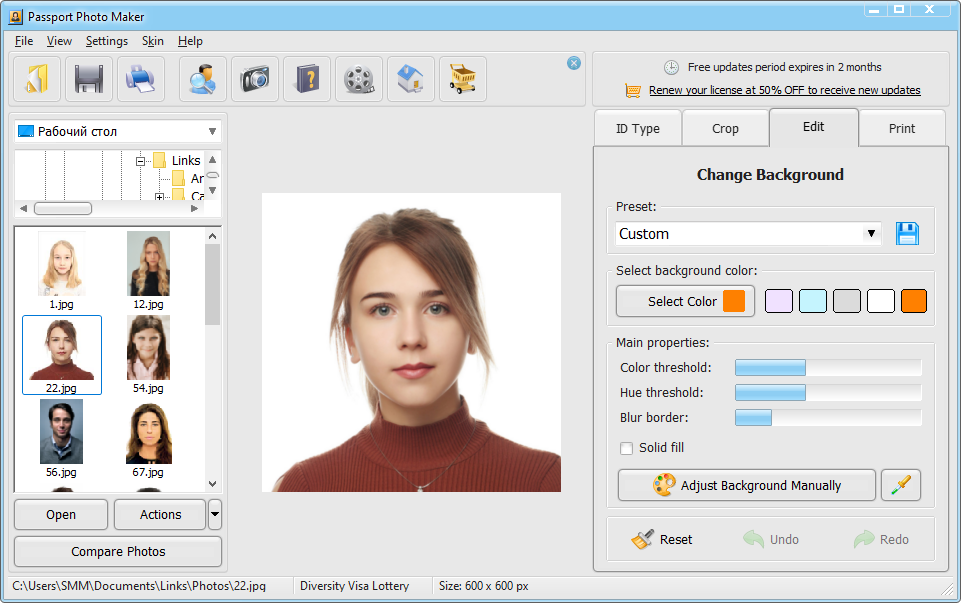Click the shopping cart order icon
The image size is (961, 603).
(462, 79)
